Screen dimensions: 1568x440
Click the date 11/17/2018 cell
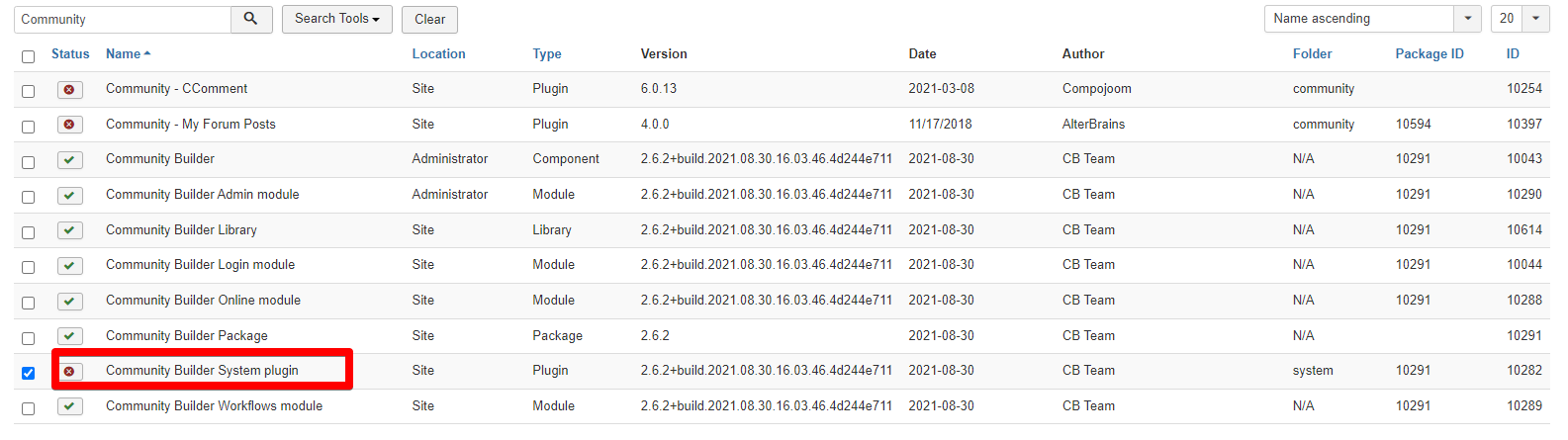[x=940, y=124]
